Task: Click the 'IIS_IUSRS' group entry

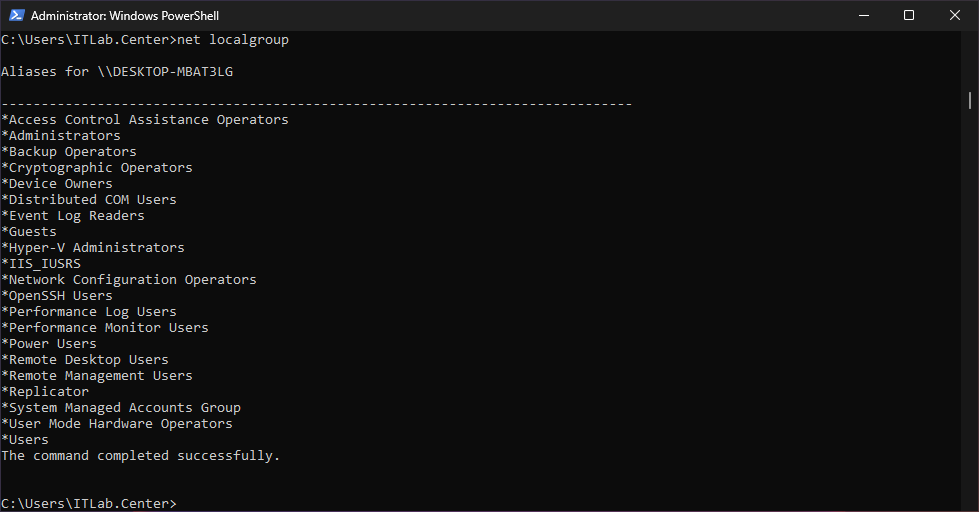Action: 42,264
